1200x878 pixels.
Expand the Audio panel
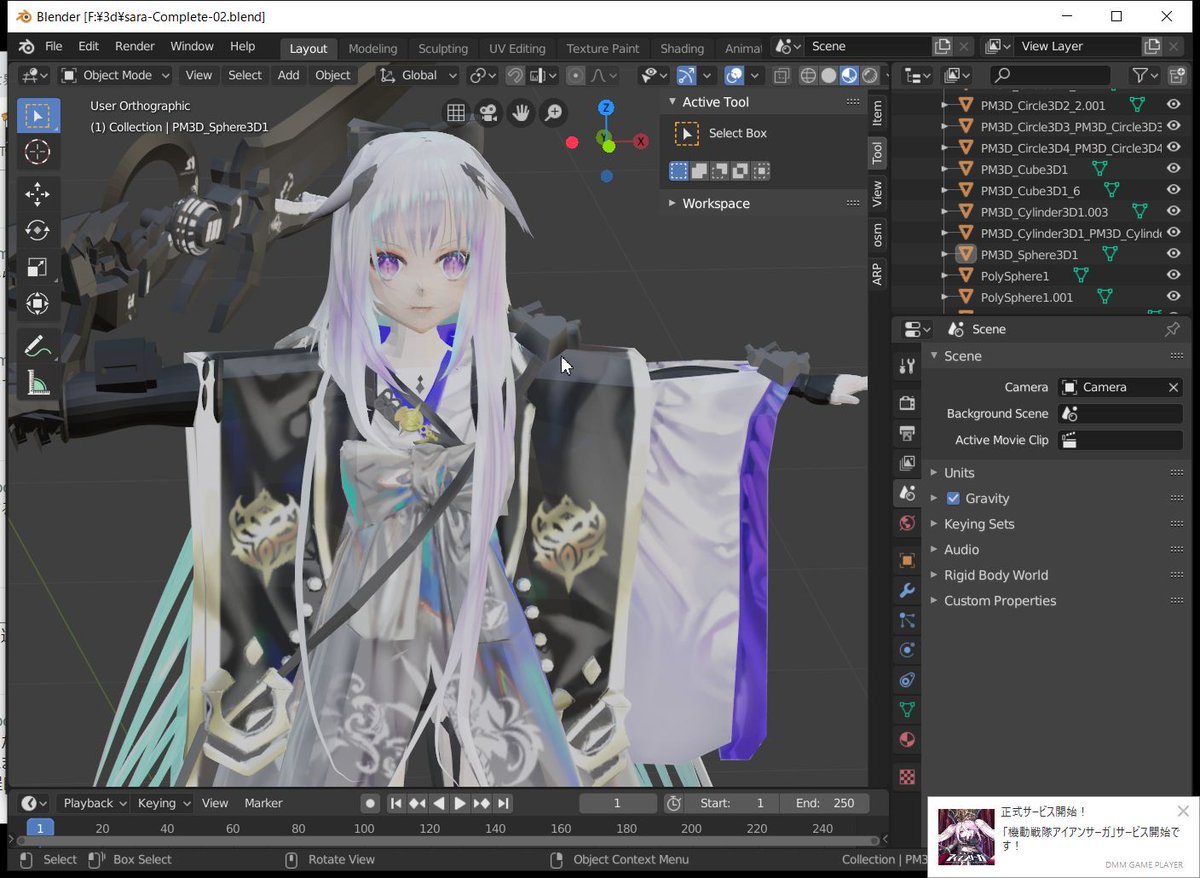[x=961, y=549]
